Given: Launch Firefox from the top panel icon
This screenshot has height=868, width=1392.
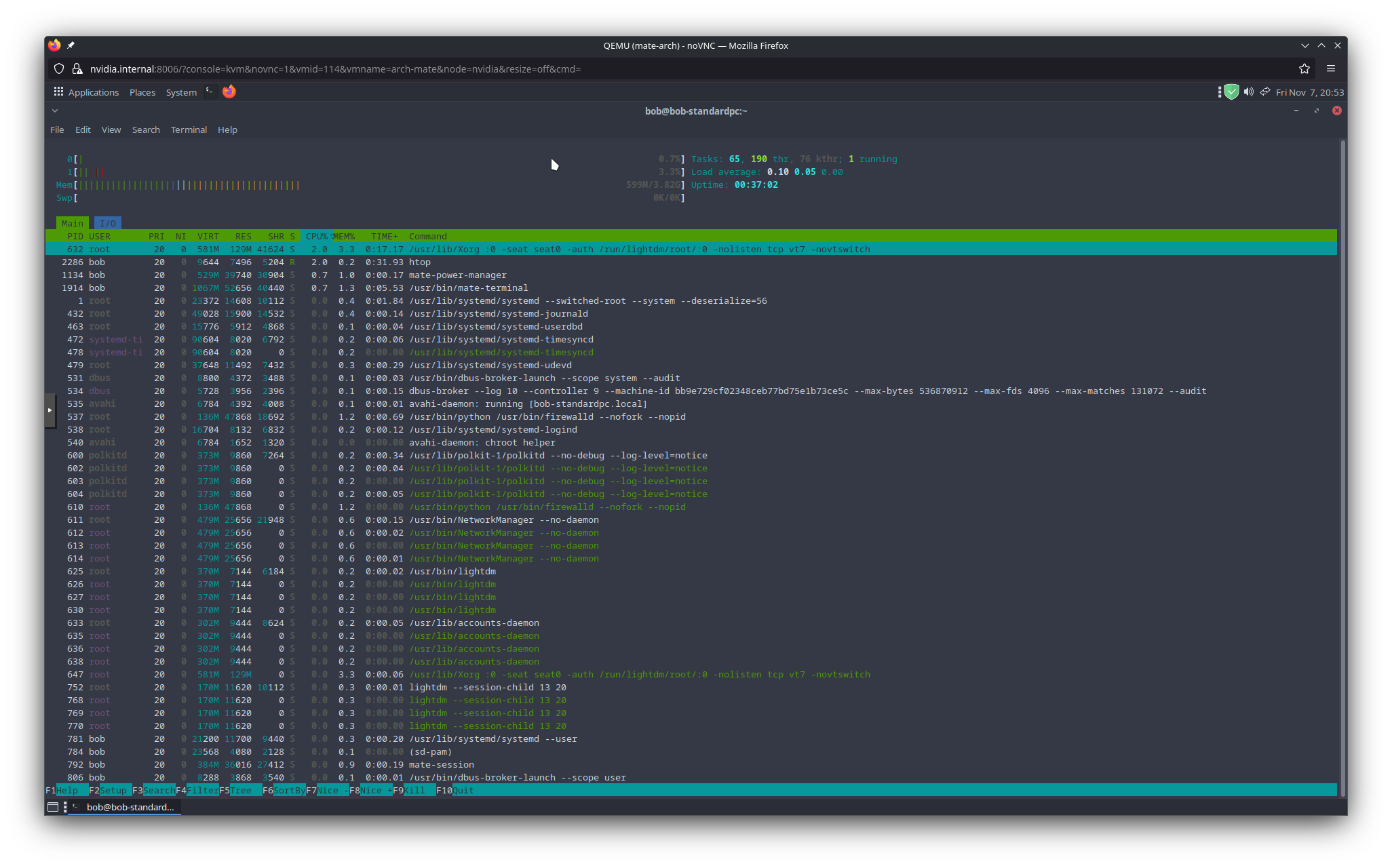Looking at the screenshot, I should click(x=229, y=92).
